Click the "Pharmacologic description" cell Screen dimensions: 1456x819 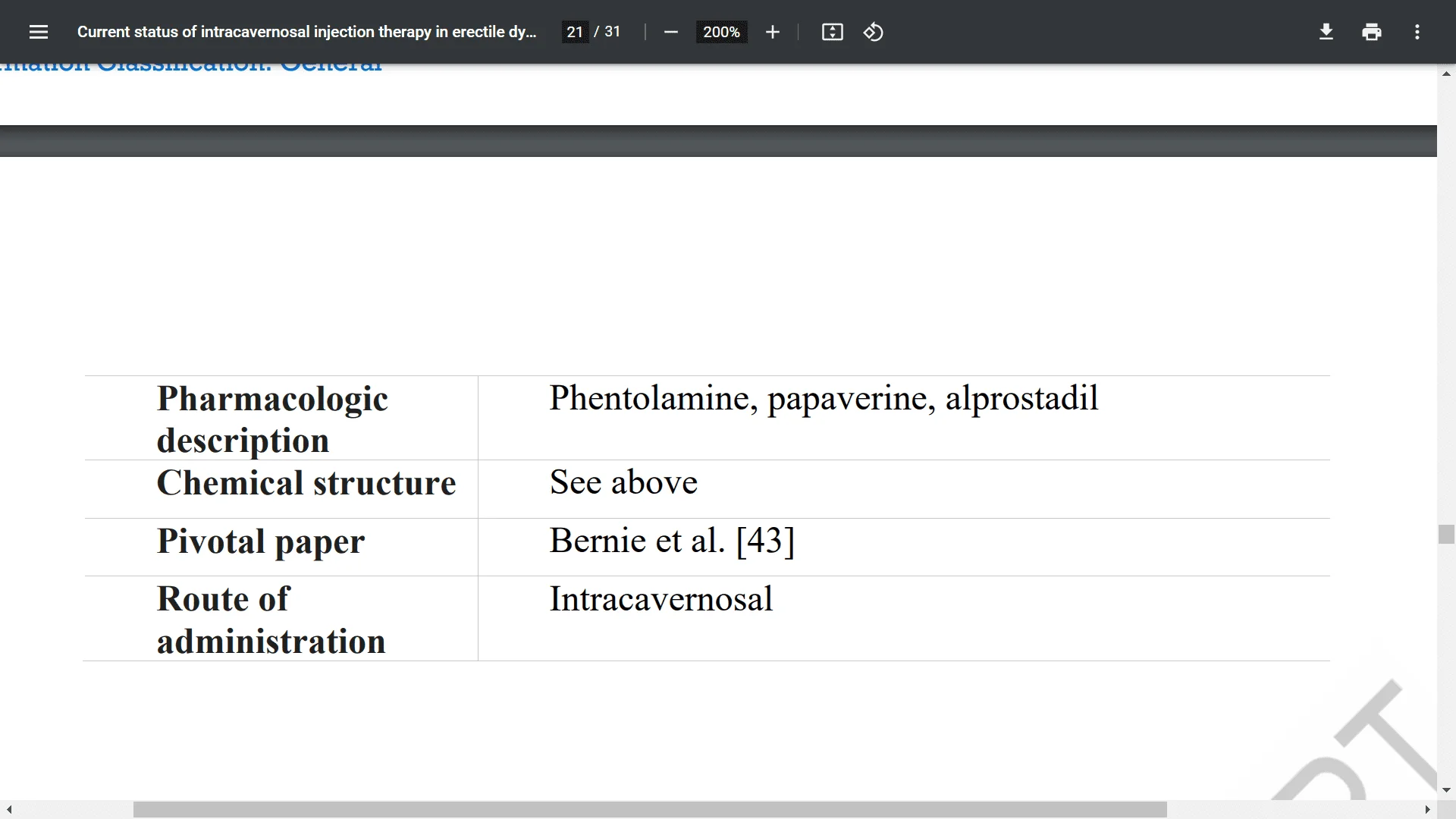[281, 418]
